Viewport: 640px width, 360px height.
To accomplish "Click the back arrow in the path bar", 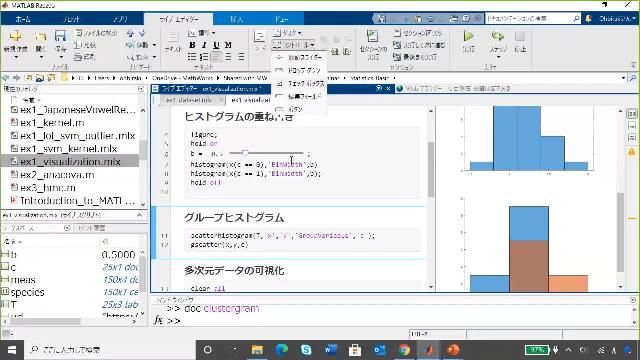I will pos(6,78).
